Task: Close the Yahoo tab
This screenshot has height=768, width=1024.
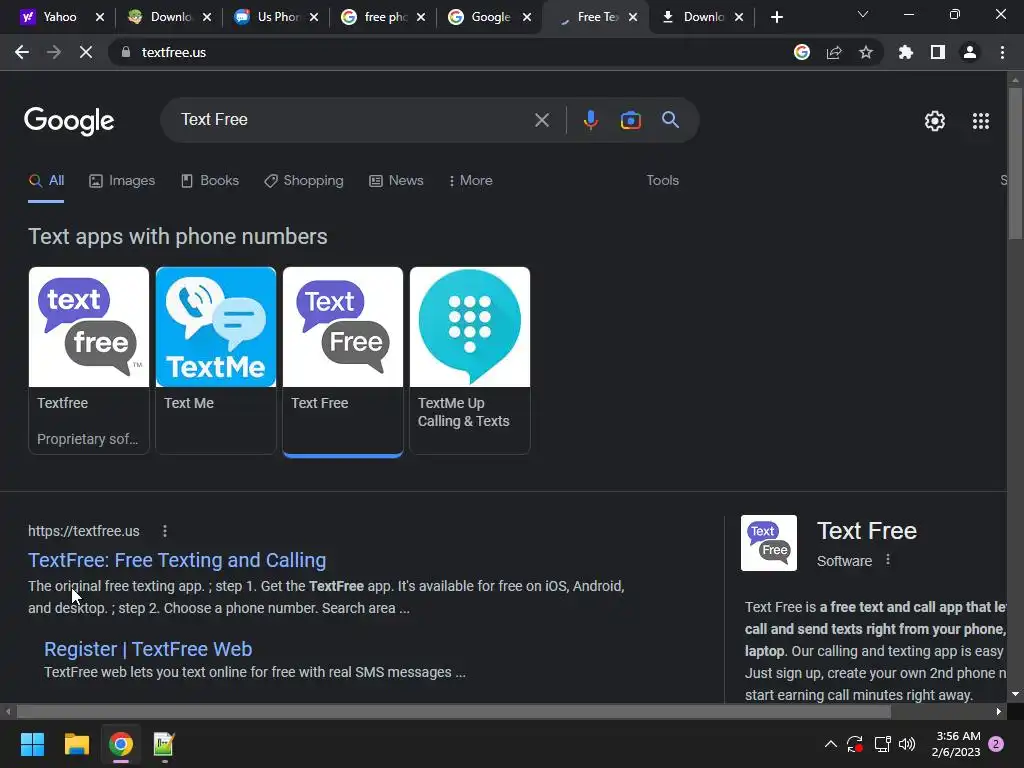Action: [100, 17]
